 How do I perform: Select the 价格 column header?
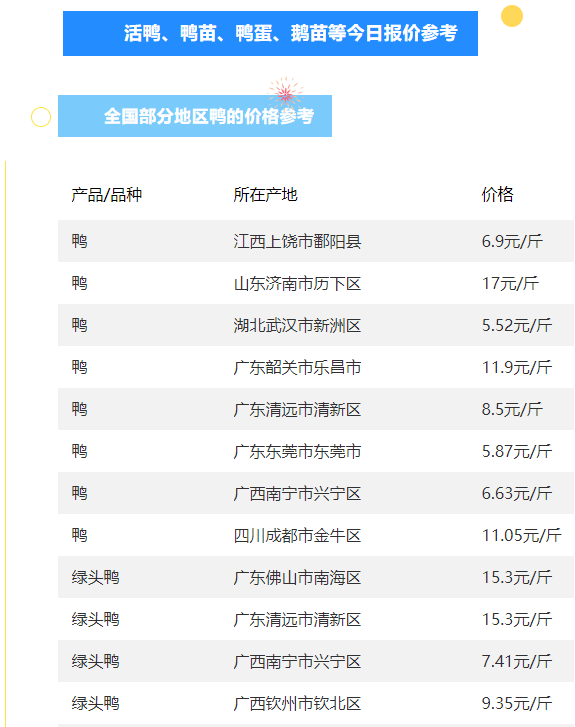(x=498, y=195)
